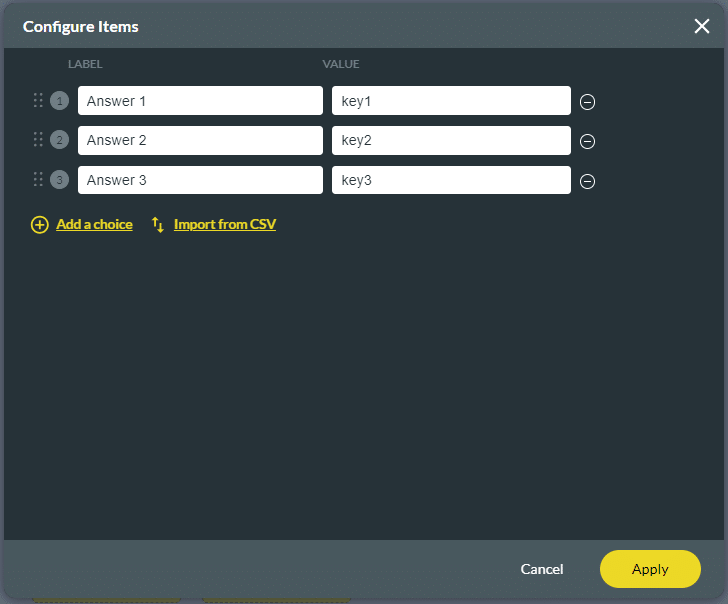Click the drag handle for Answer 2

(38, 140)
